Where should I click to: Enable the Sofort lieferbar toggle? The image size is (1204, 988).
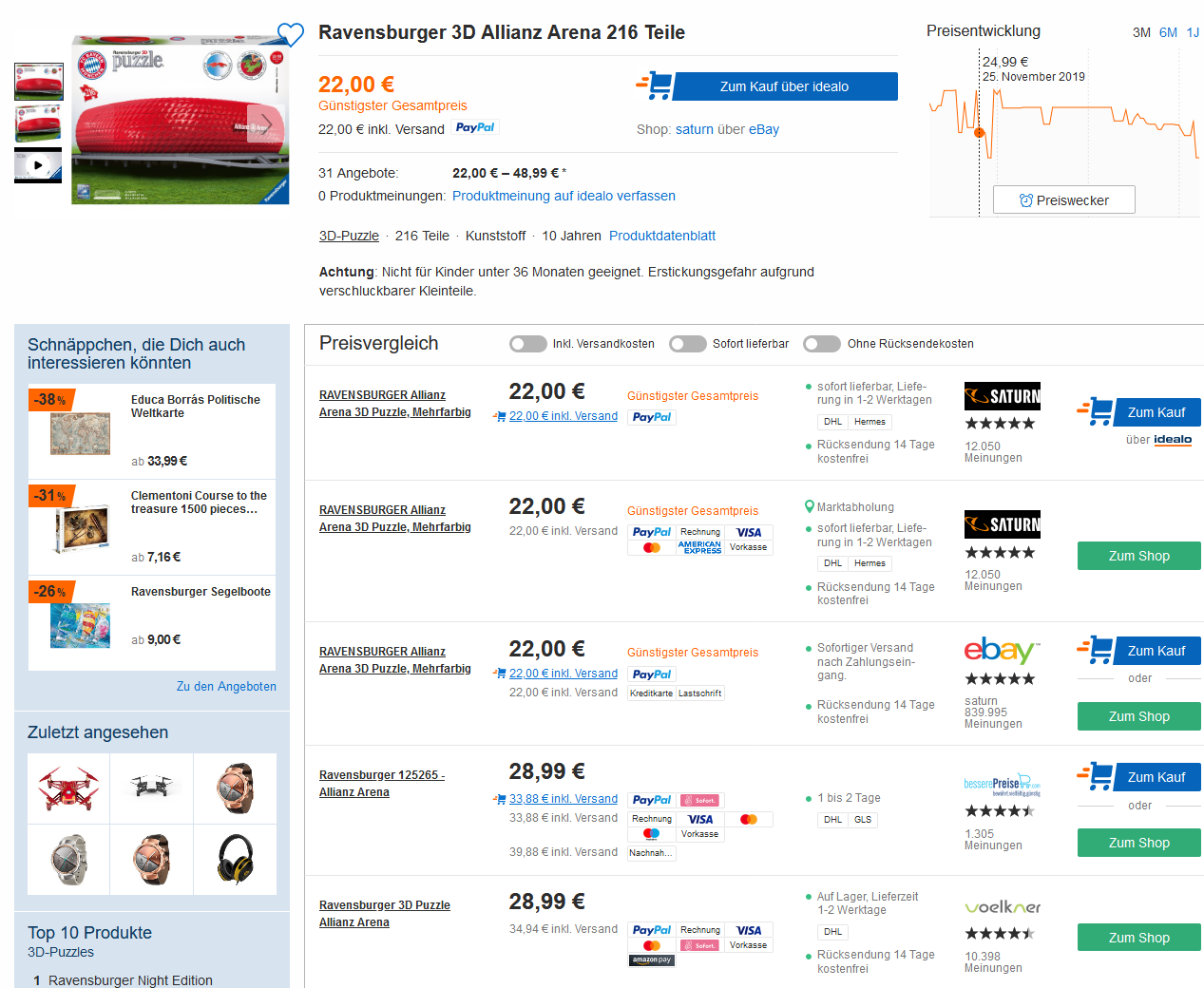688,344
